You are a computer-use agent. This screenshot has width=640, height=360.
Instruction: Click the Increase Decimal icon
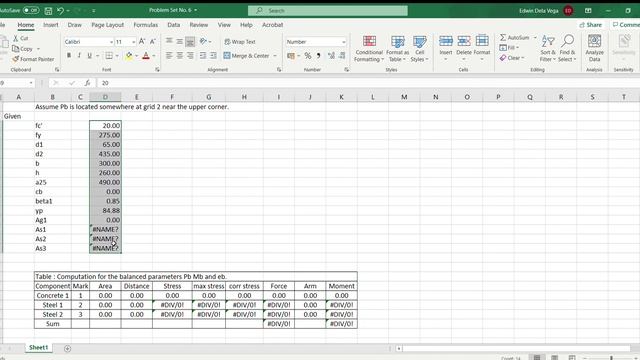pyautogui.click(x=331, y=56)
